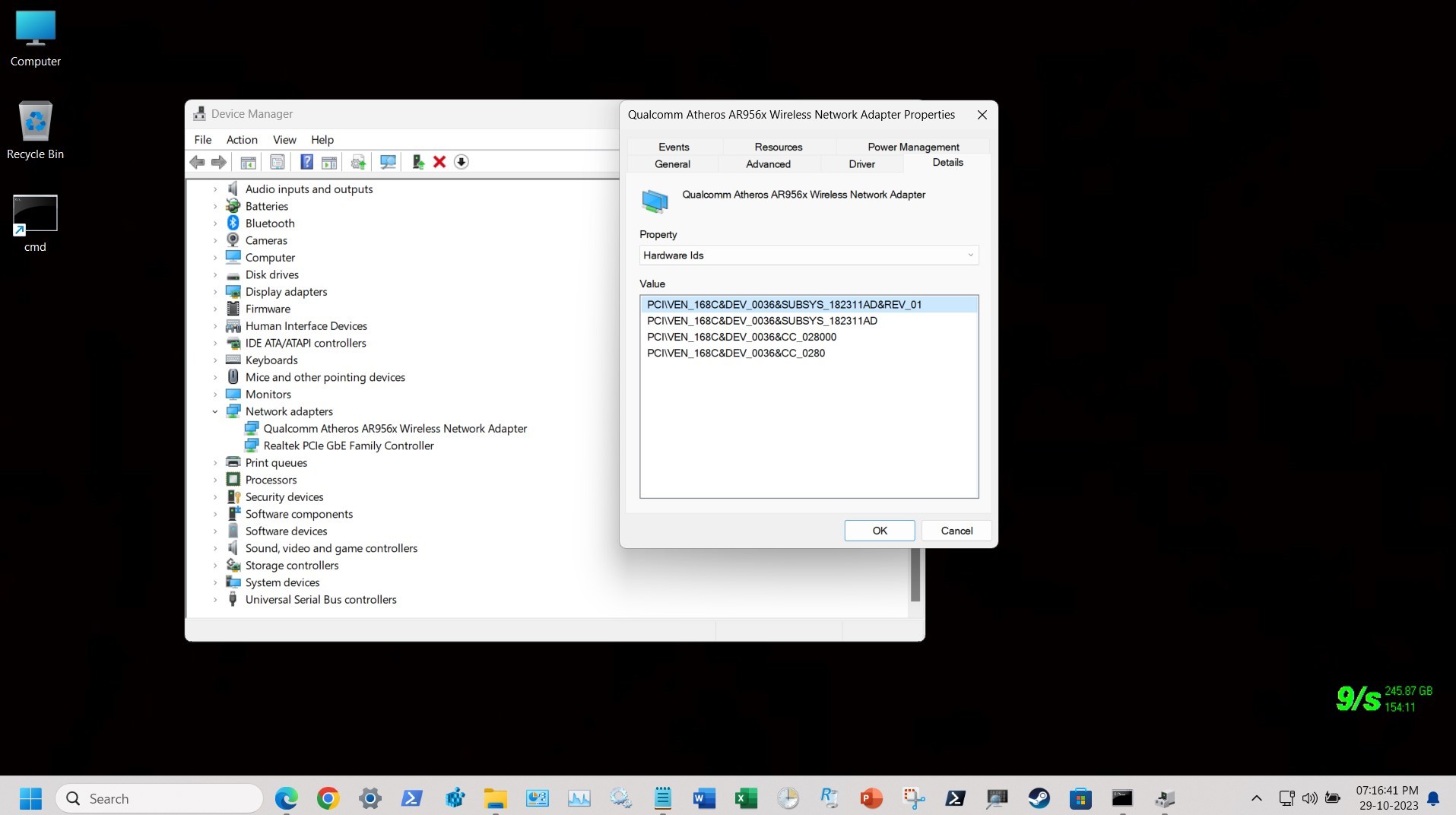This screenshot has width=1456, height=815.
Task: Select hardware ID ending CC_0280
Action: pos(736,354)
